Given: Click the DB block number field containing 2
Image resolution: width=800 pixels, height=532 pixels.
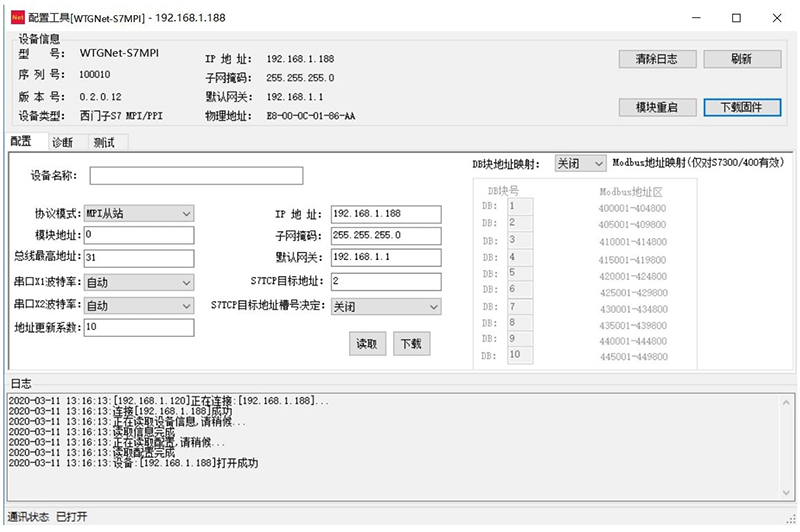Looking at the screenshot, I should click(x=520, y=223).
